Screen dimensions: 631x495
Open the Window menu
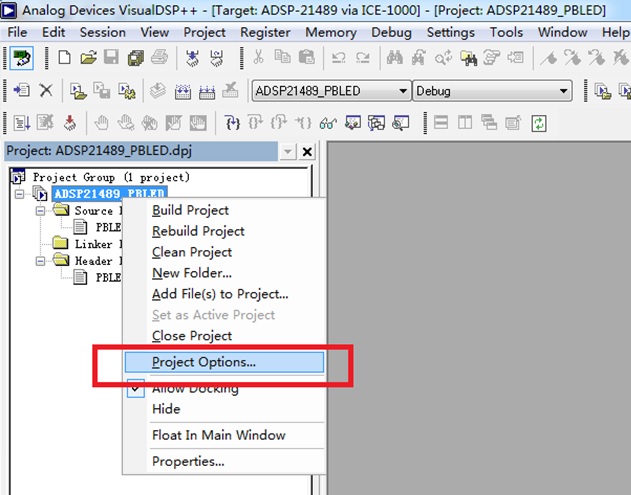click(563, 32)
